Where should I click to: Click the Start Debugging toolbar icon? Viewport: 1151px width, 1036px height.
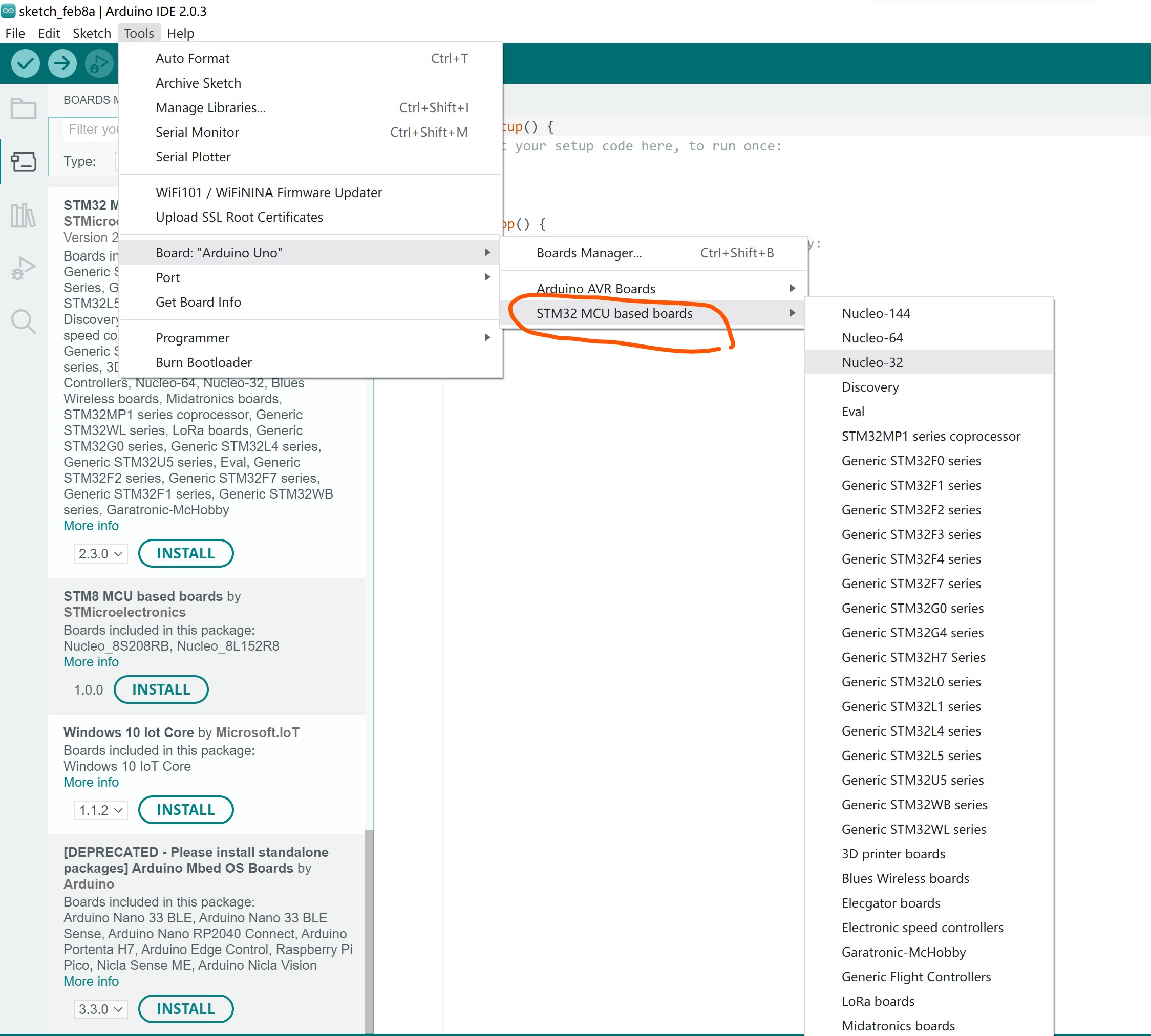tap(98, 64)
